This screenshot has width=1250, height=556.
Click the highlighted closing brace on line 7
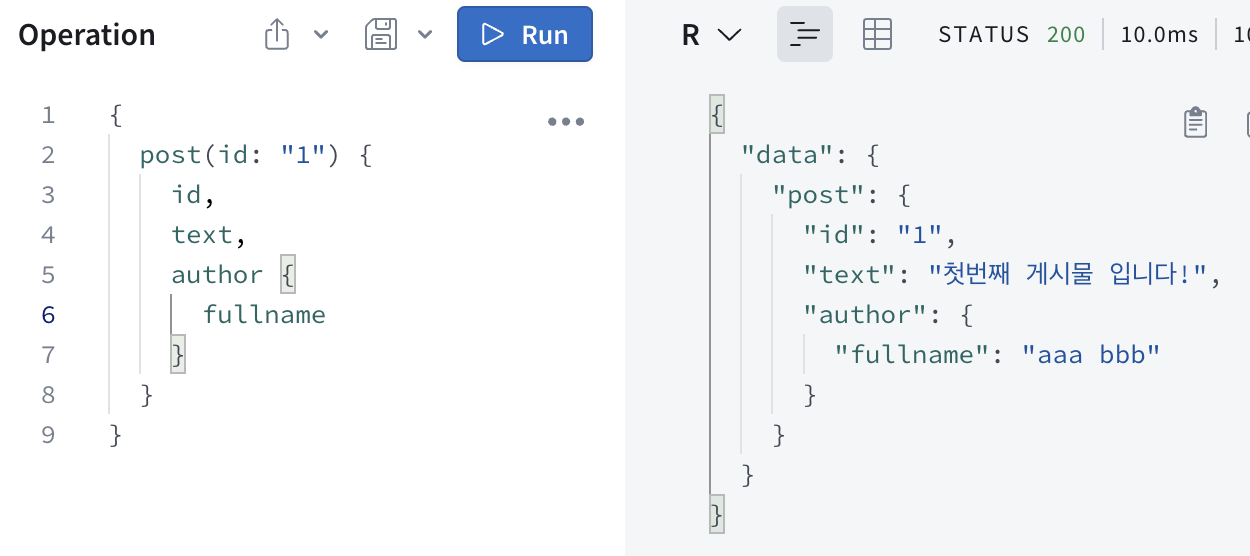coord(178,355)
